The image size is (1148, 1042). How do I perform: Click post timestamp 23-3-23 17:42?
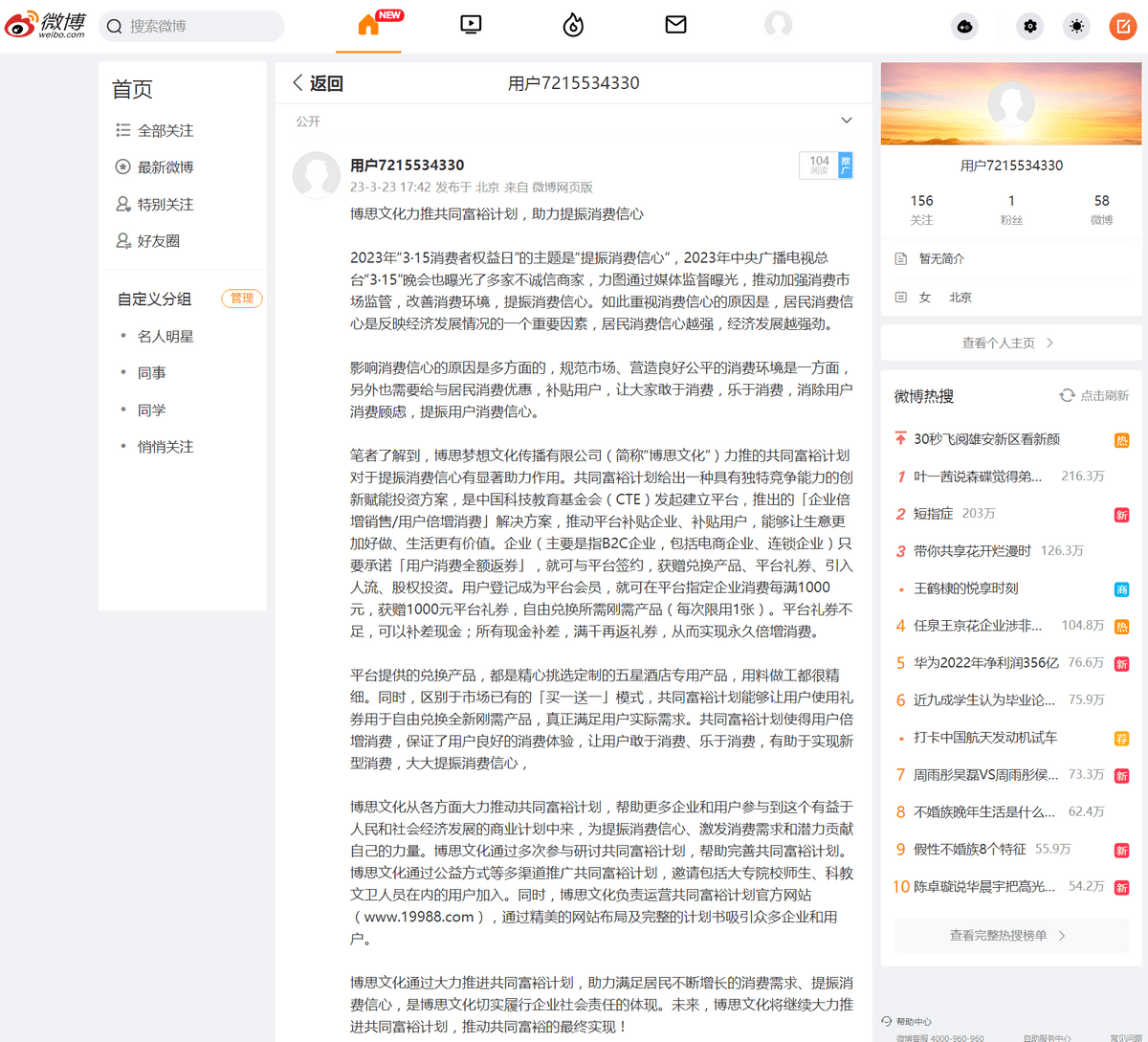click(390, 188)
